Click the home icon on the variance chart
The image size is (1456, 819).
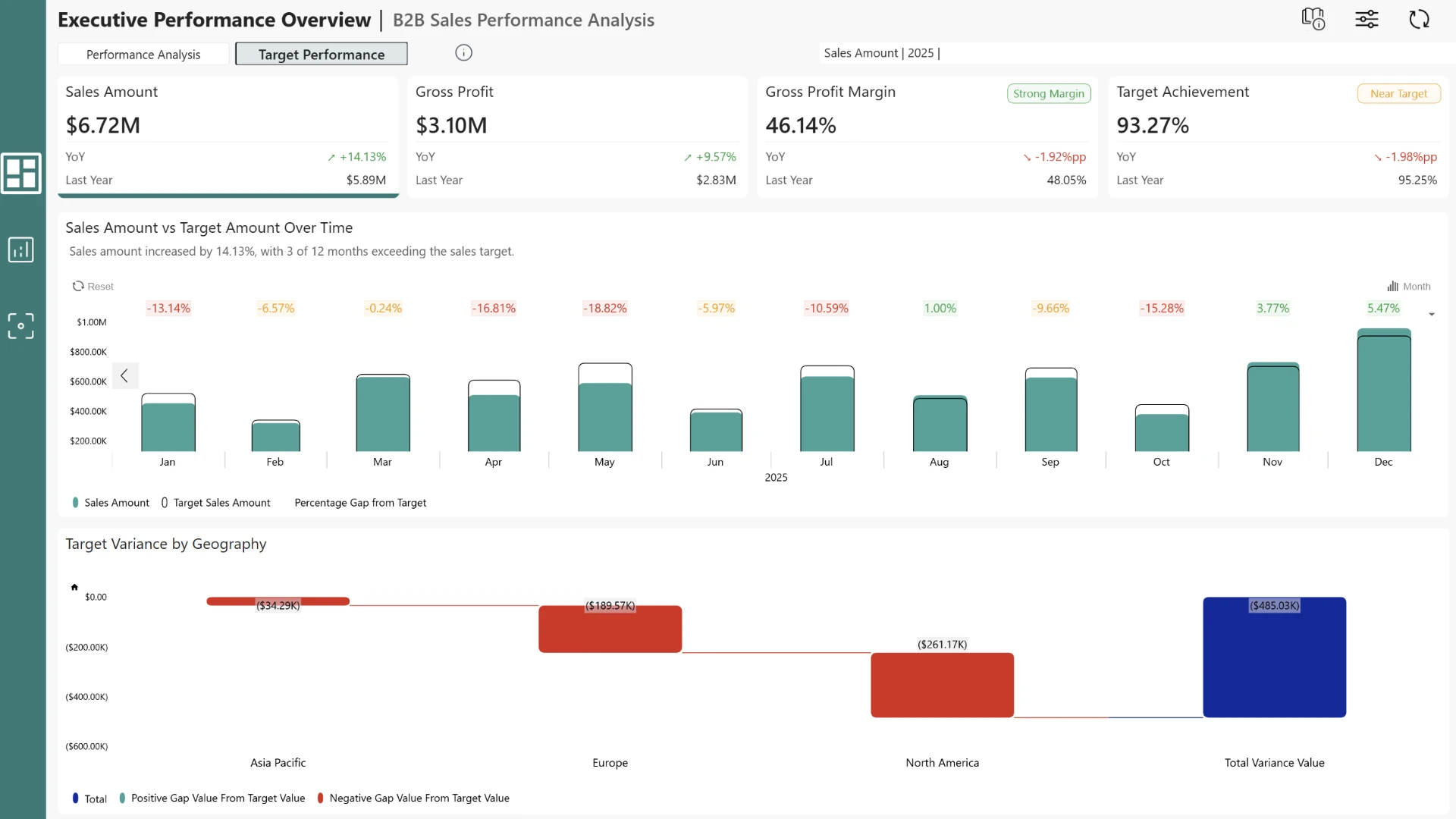click(x=74, y=587)
